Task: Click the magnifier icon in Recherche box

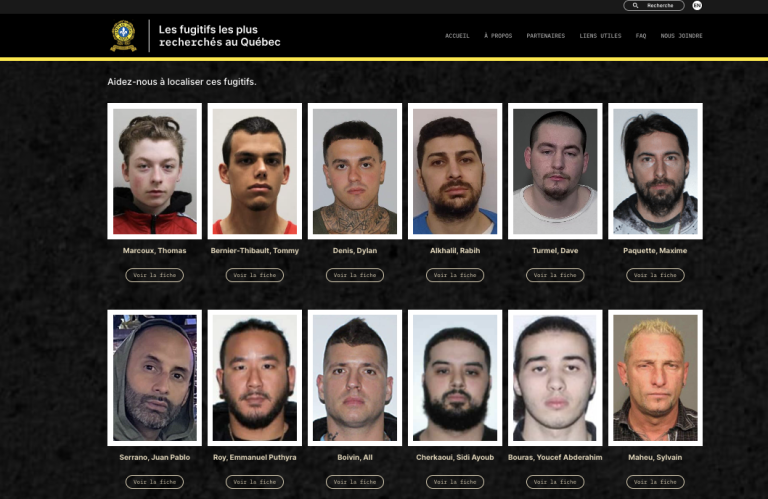Action: 635,5
